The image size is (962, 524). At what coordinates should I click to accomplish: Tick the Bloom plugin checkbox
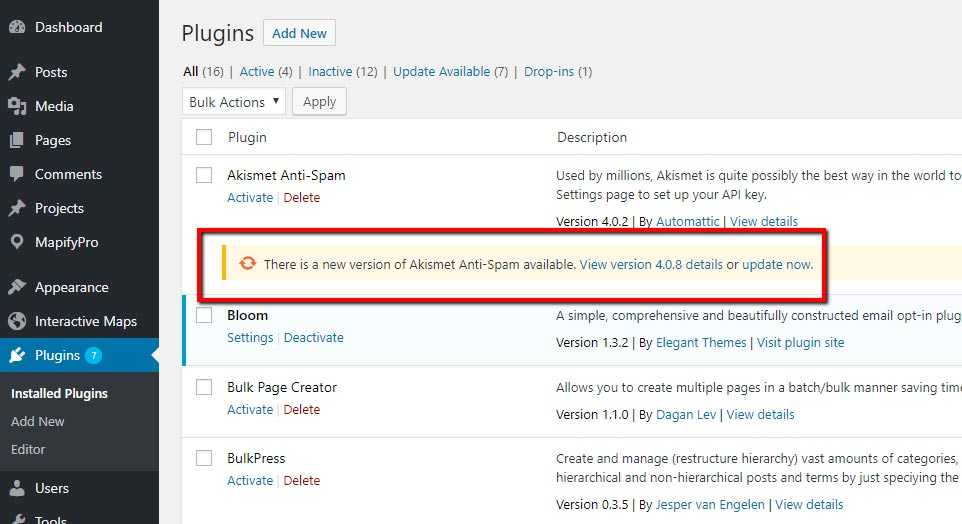pyautogui.click(x=204, y=315)
